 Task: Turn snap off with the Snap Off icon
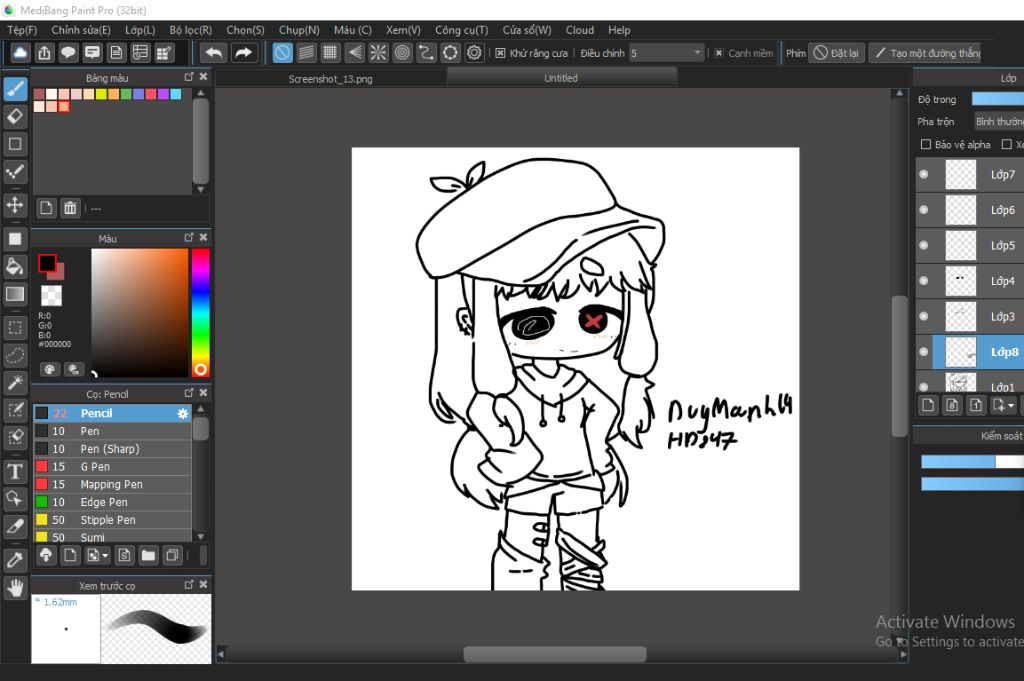pyautogui.click(x=282, y=53)
